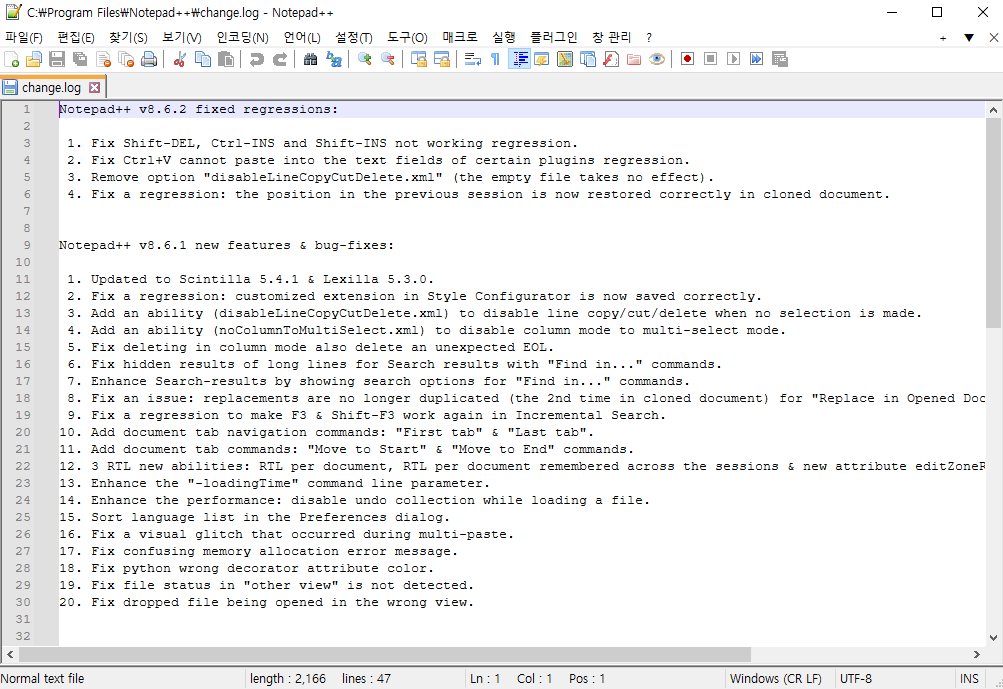Image resolution: width=1003 pixels, height=689 pixels.
Task: Click the Close All documents icon
Action: 126,59
